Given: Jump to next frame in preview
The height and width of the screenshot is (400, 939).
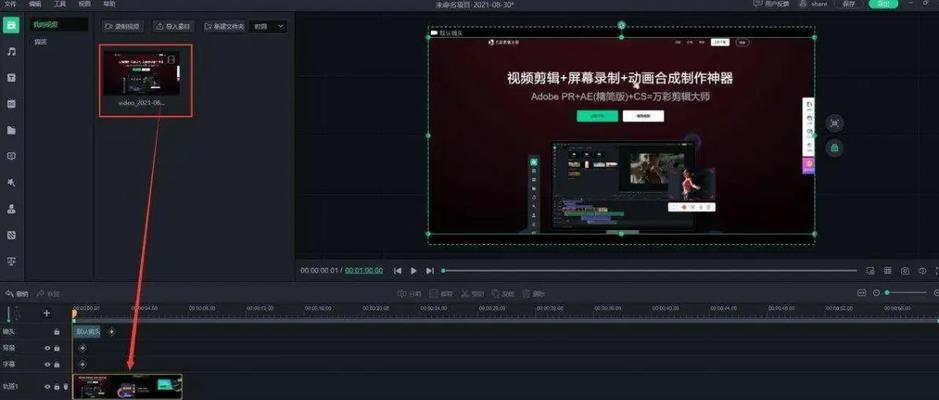Looking at the screenshot, I should 429,271.
